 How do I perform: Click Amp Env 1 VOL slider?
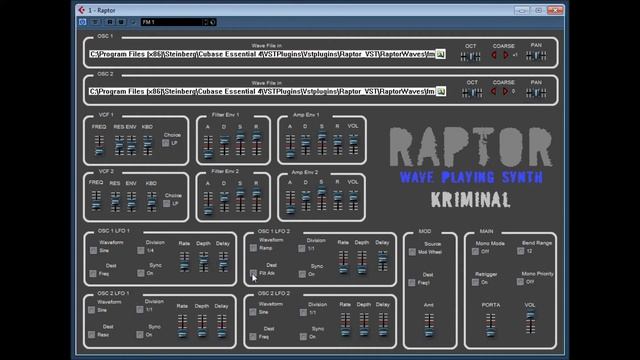pos(353,144)
